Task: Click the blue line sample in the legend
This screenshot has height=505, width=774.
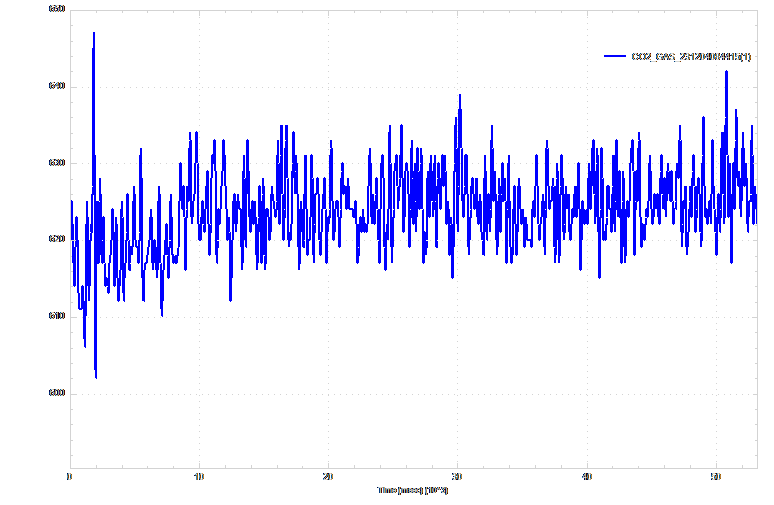Action: pyautogui.click(x=616, y=56)
